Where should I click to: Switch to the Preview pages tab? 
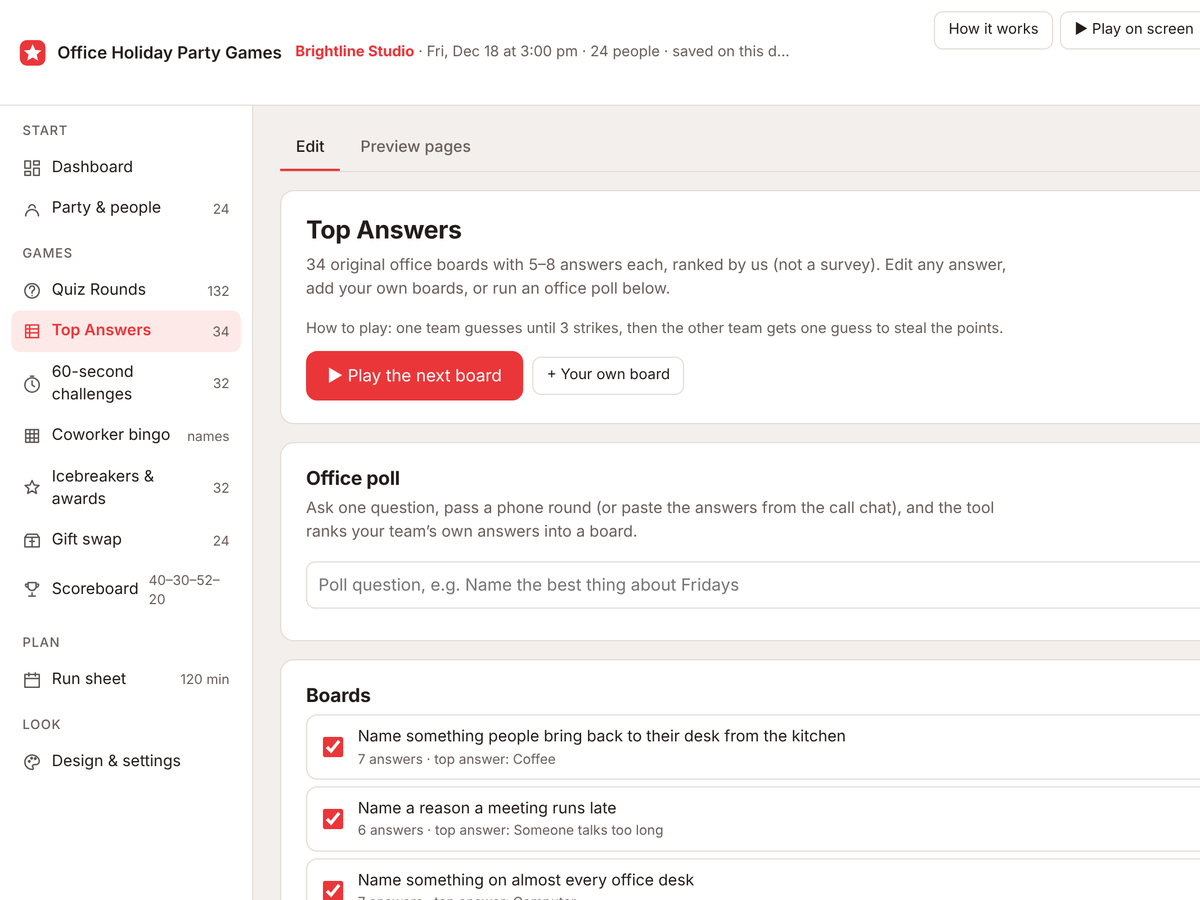pyautogui.click(x=415, y=147)
